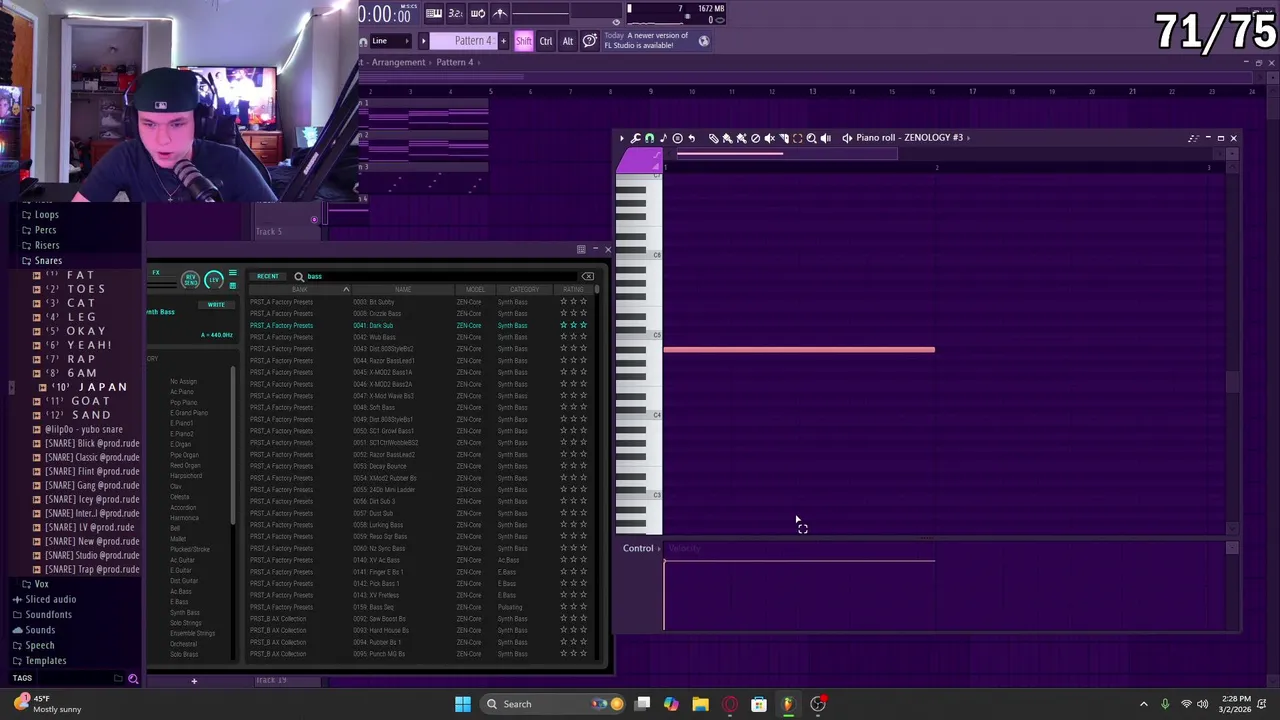Open ZENOLOGY hamburger menu icon
The image size is (1280, 720).
pyautogui.click(x=233, y=273)
